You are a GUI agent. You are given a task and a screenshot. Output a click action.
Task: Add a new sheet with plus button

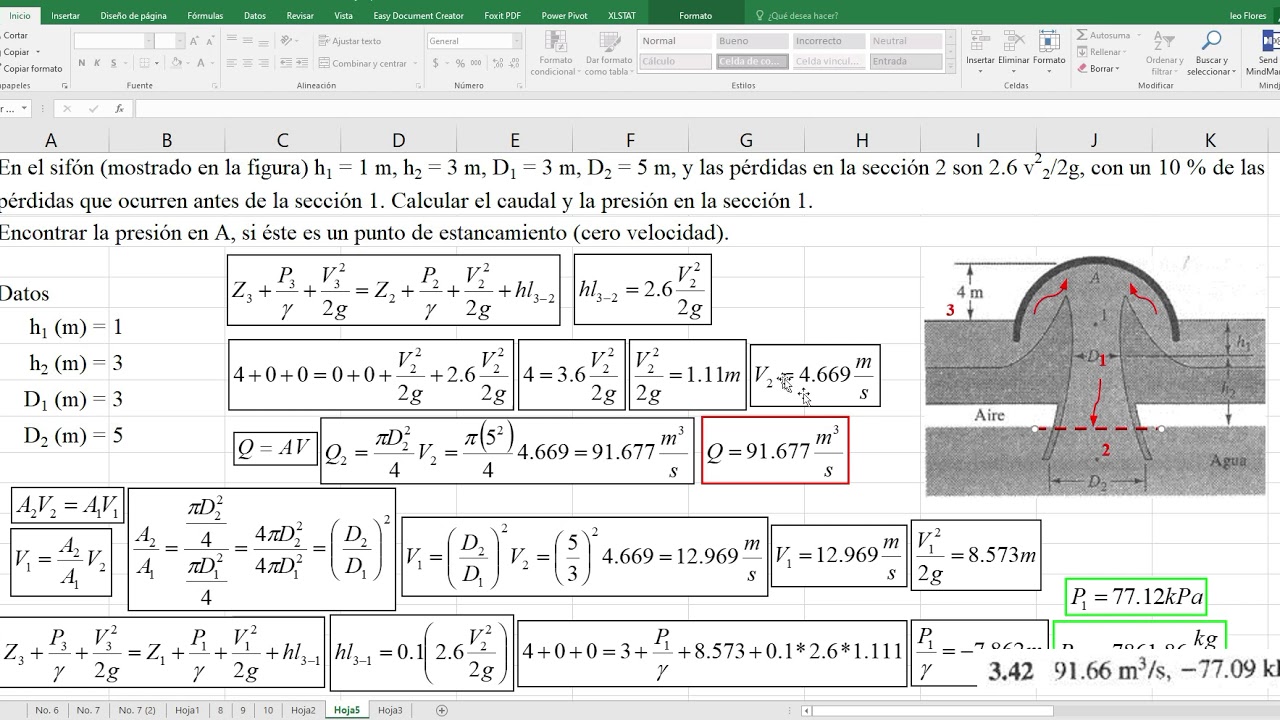pyautogui.click(x=442, y=710)
